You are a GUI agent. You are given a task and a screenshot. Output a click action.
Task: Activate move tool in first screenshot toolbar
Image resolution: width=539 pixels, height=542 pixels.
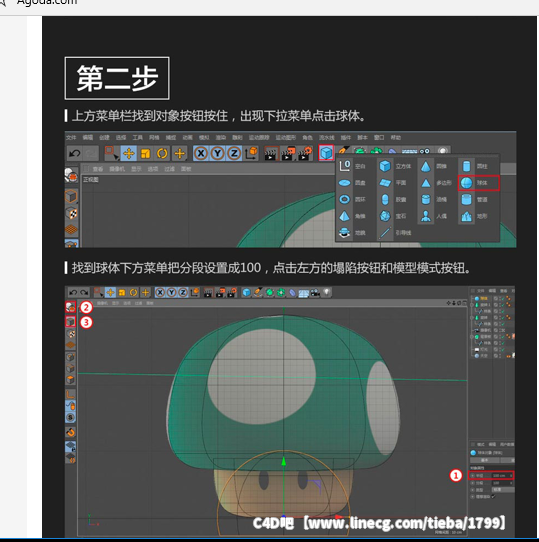(129, 153)
